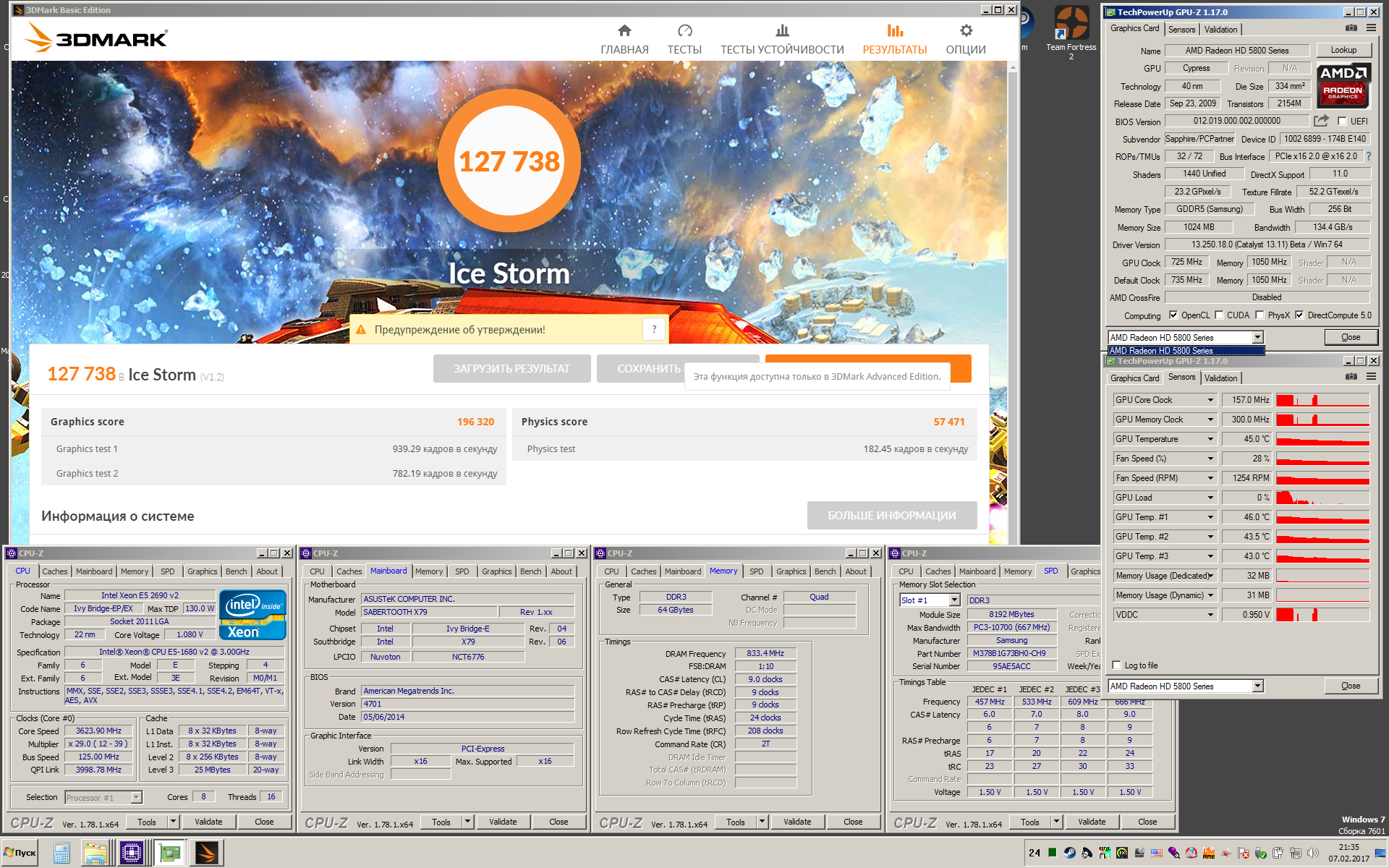
Task: Switch to CPU-Z via taskbar chip icon
Action: 132,854
